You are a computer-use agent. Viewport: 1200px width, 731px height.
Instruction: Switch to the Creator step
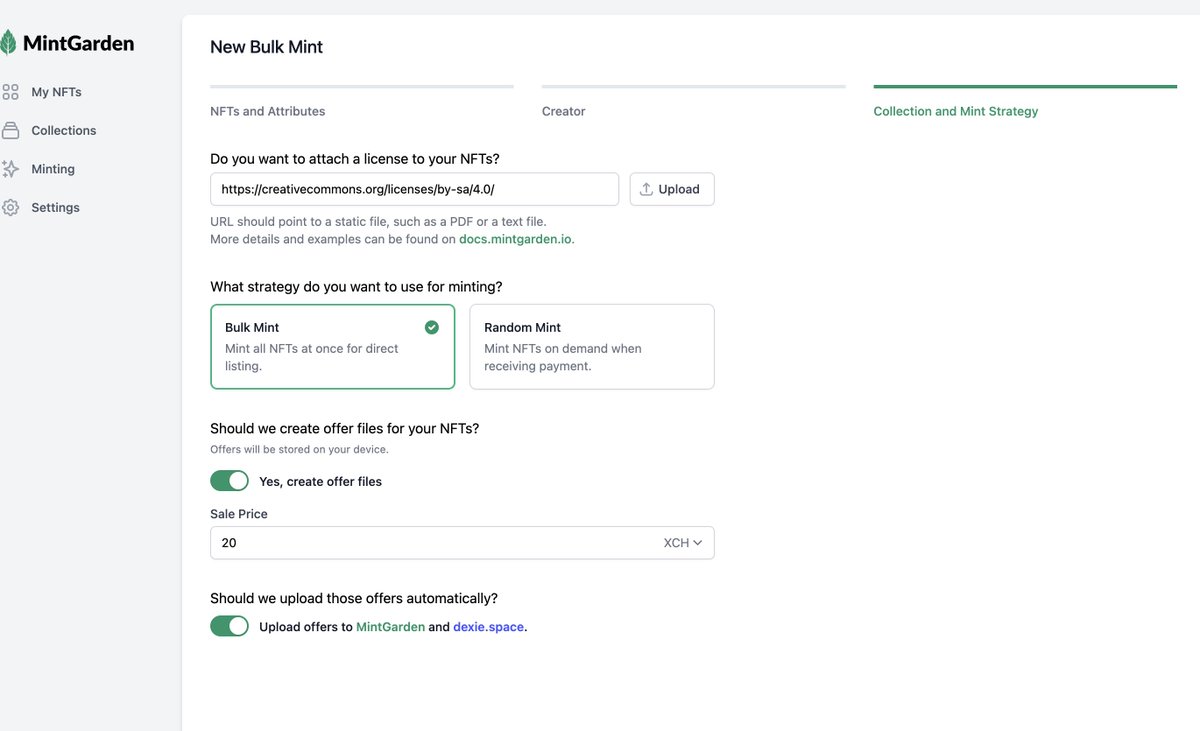click(564, 111)
